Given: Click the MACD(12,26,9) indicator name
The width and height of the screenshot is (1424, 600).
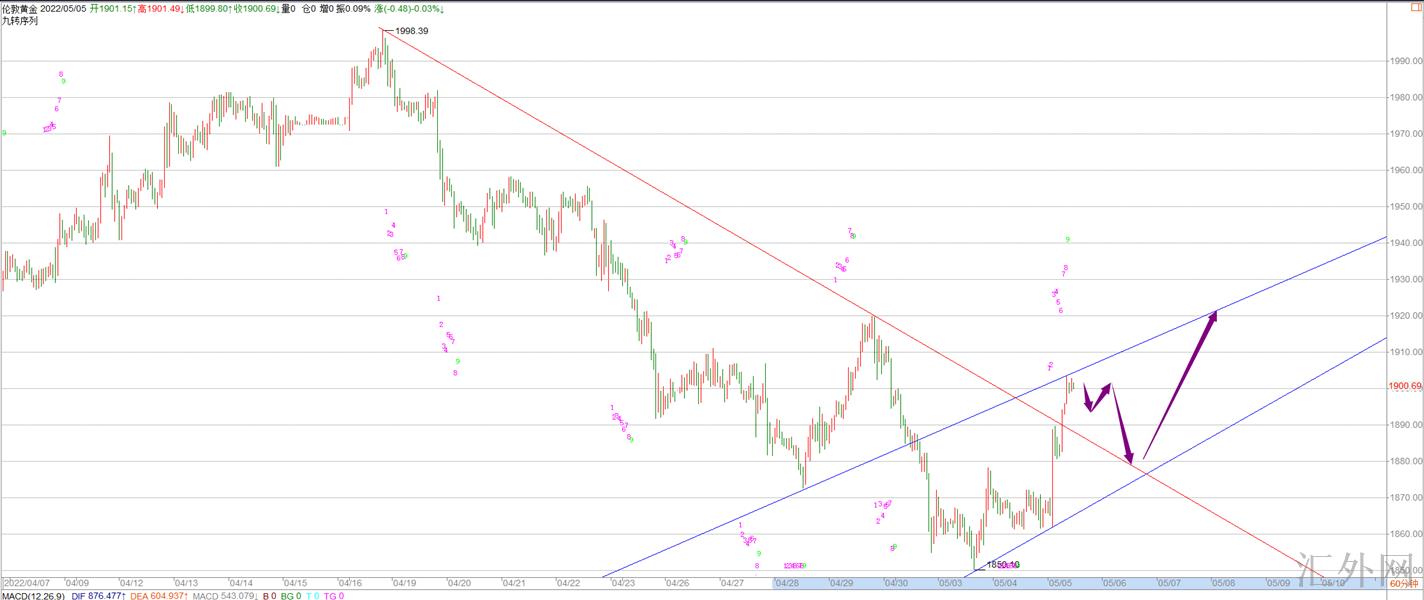Looking at the screenshot, I should (x=32, y=595).
